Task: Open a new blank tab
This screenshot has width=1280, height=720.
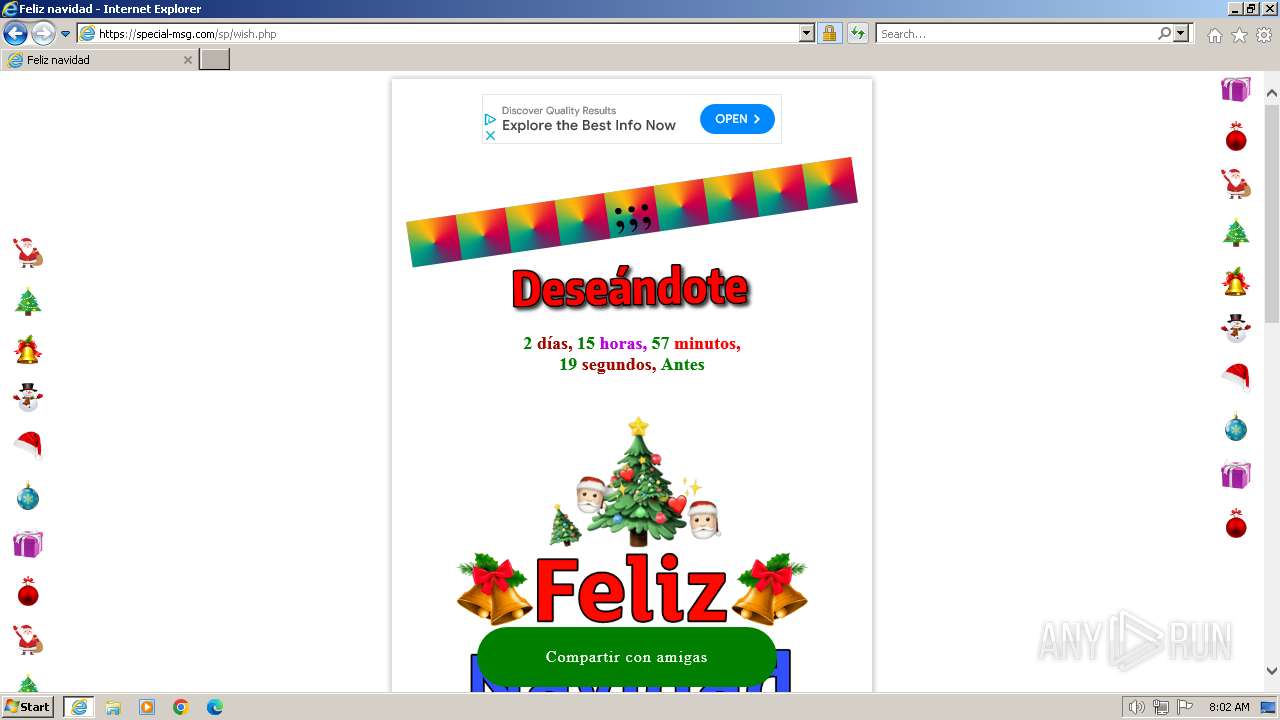Action: point(215,60)
